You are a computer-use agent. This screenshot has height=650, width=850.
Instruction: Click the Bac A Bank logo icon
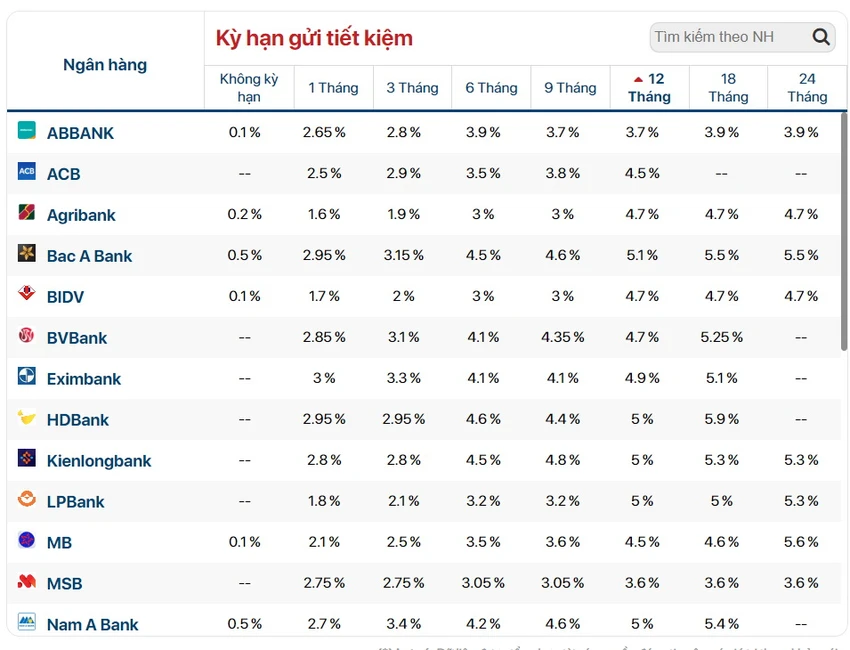27,253
